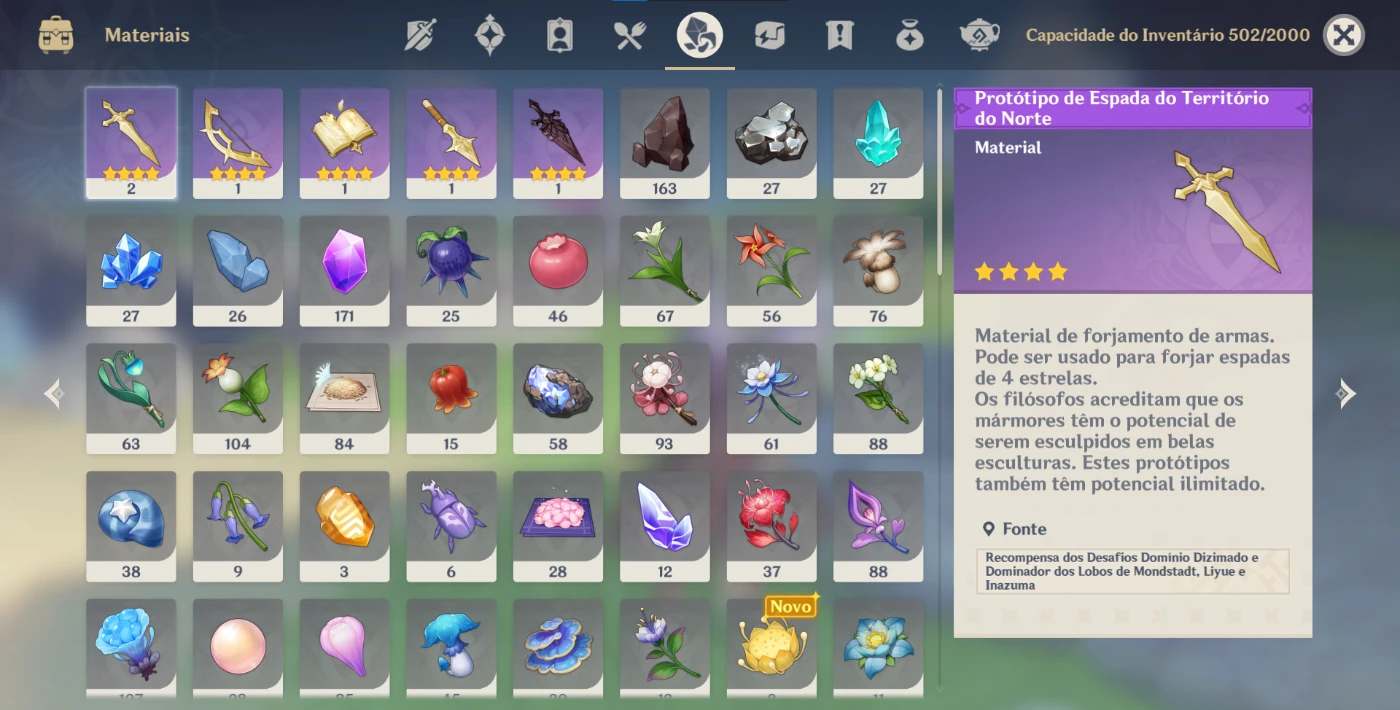
Task: Open the Food tab with fork and knife
Action: [x=630, y=36]
